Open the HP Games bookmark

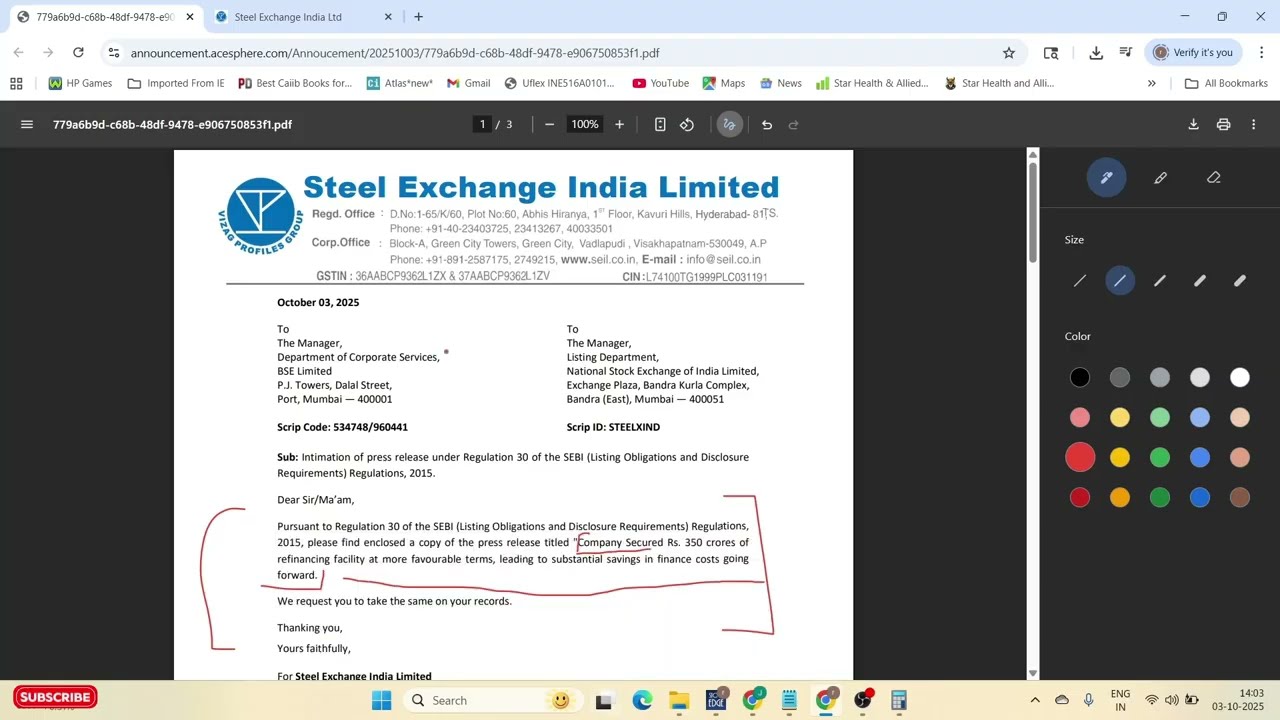(80, 83)
